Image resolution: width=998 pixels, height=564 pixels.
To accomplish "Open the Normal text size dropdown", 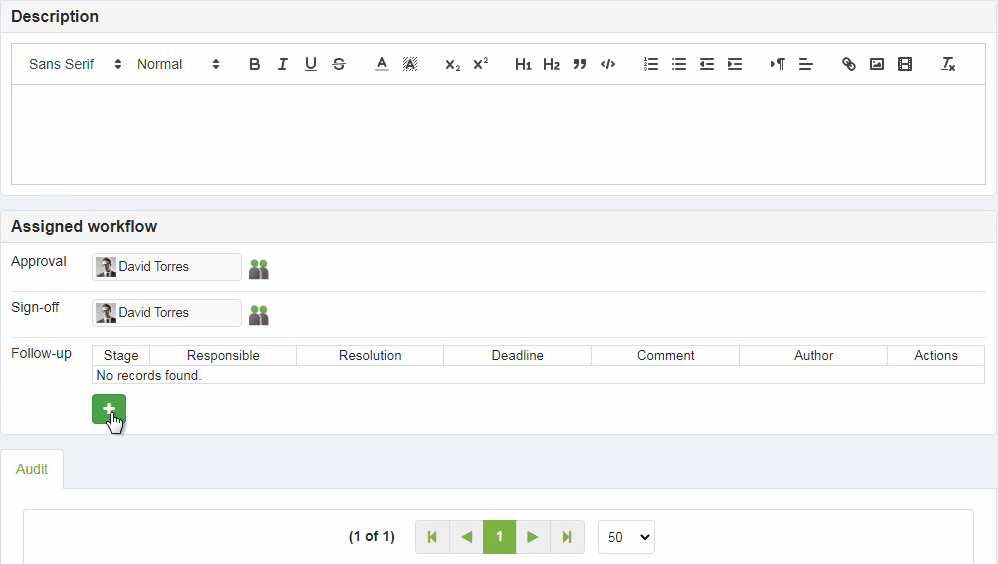I will point(178,64).
